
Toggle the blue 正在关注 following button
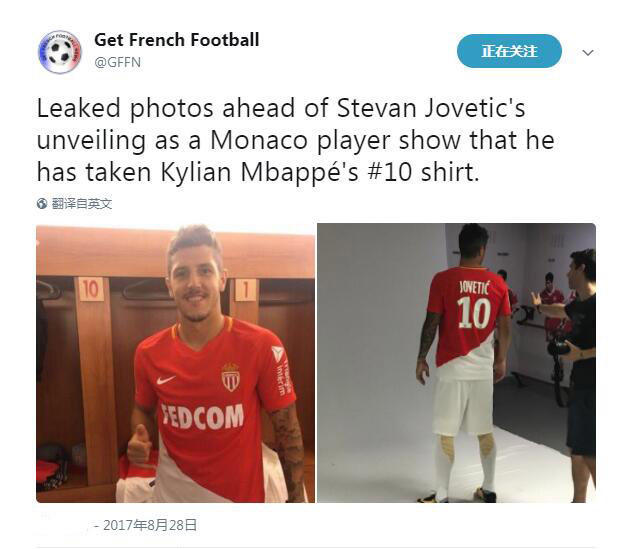(509, 51)
